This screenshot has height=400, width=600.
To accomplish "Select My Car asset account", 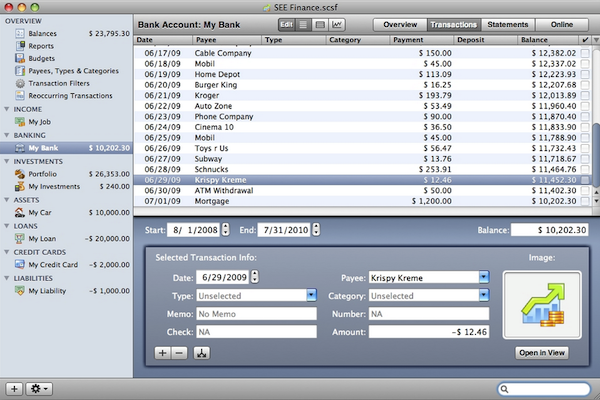I will (x=41, y=212).
